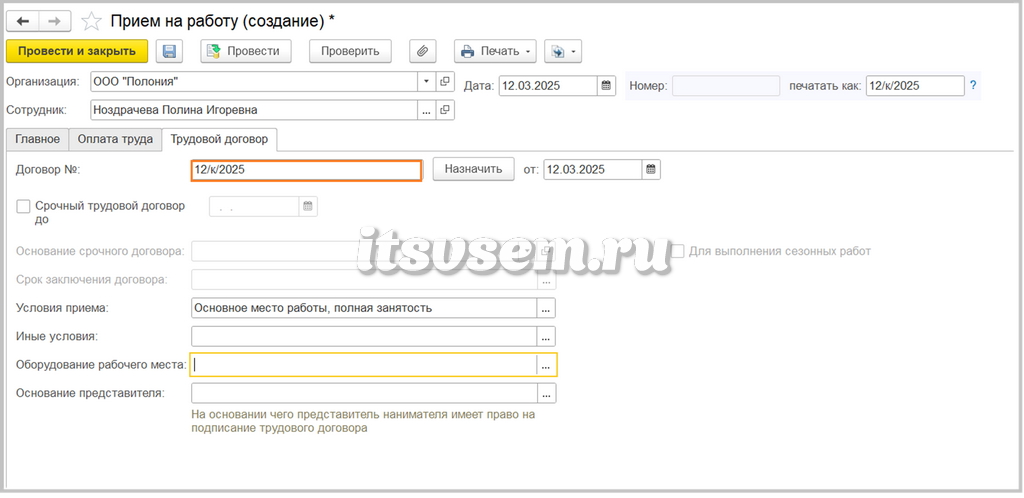The image size is (1024, 498).
Task: Open calendar picker for Дата field
Action: tap(606, 86)
